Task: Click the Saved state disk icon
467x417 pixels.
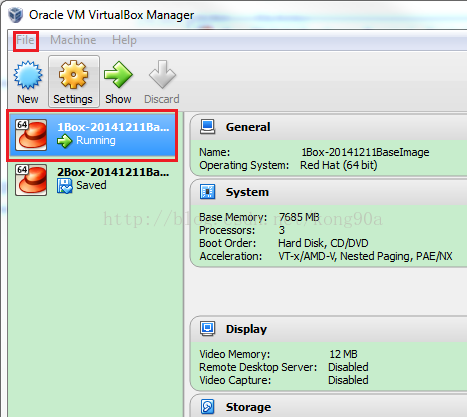Action: pos(64,186)
